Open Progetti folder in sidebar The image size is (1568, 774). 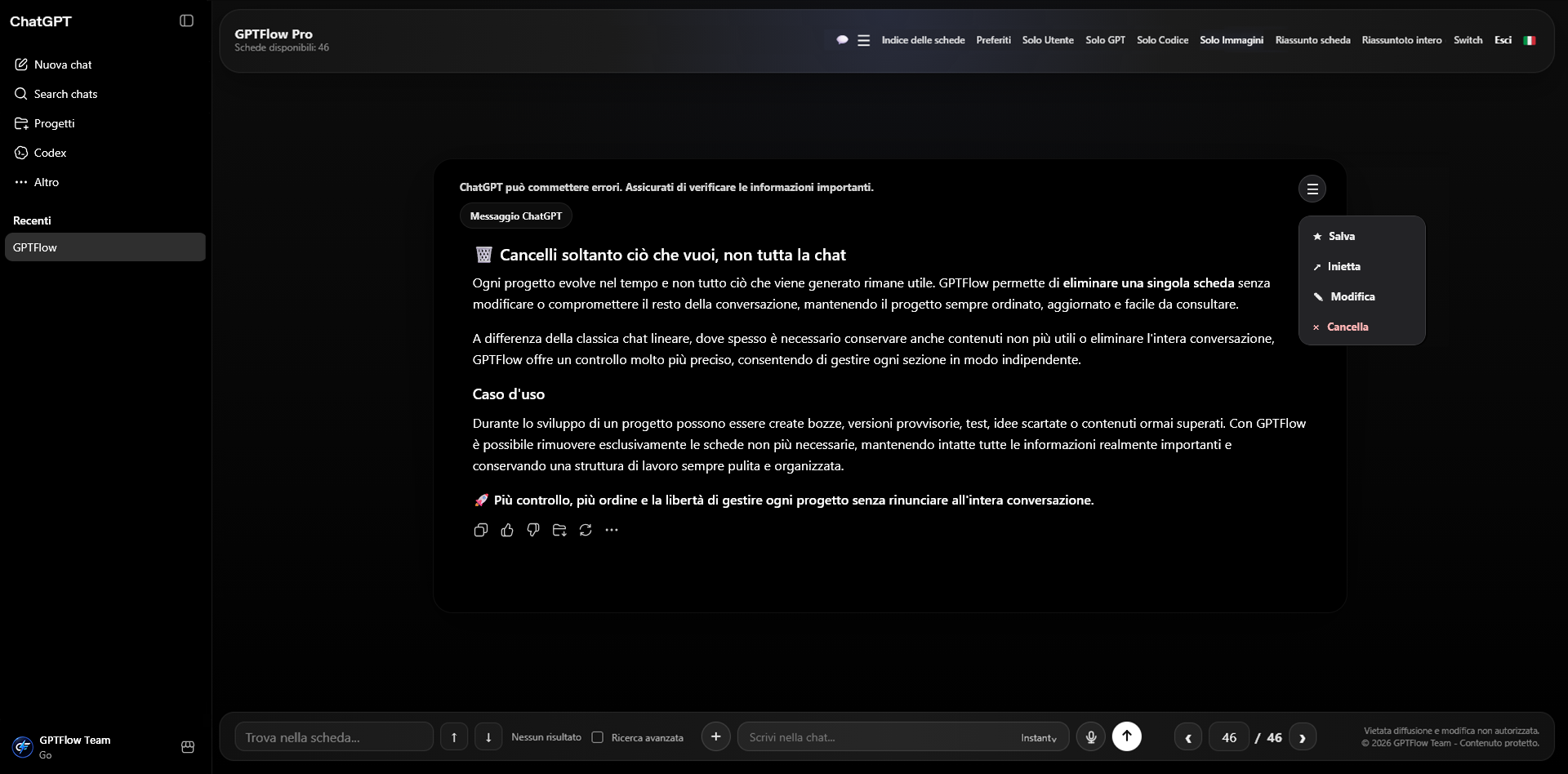coord(105,123)
